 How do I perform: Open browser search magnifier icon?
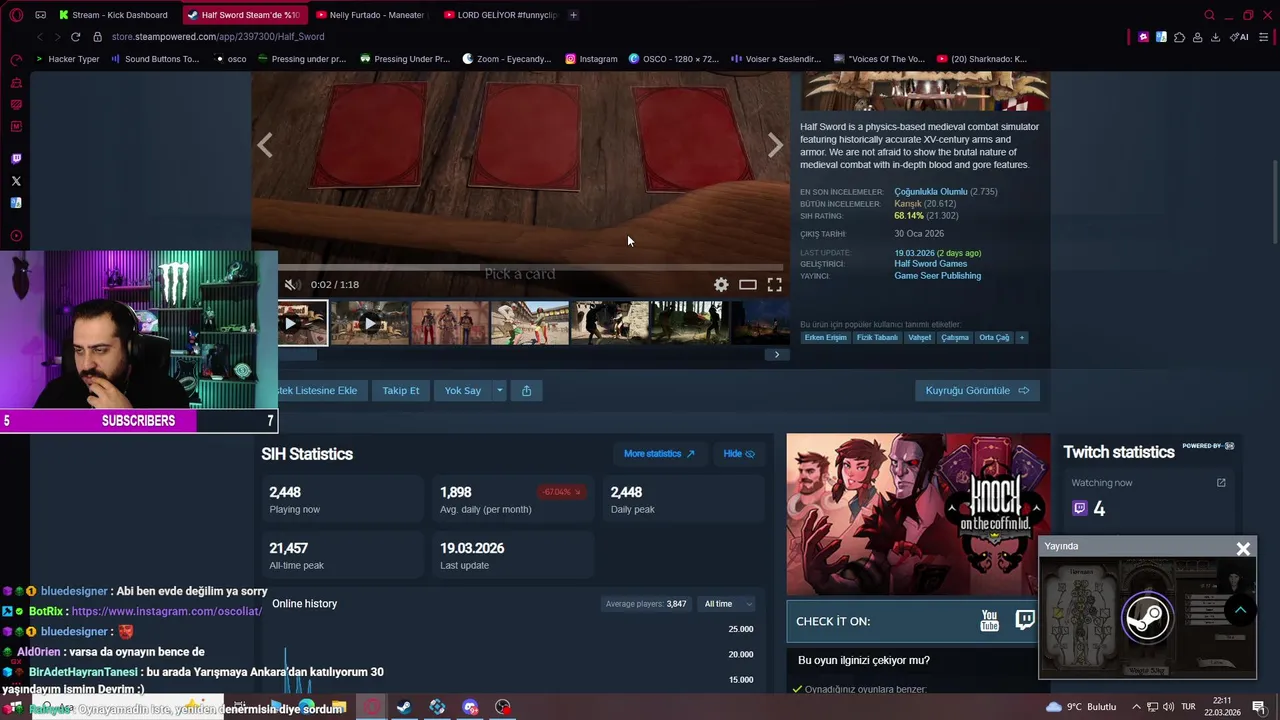1209,15
